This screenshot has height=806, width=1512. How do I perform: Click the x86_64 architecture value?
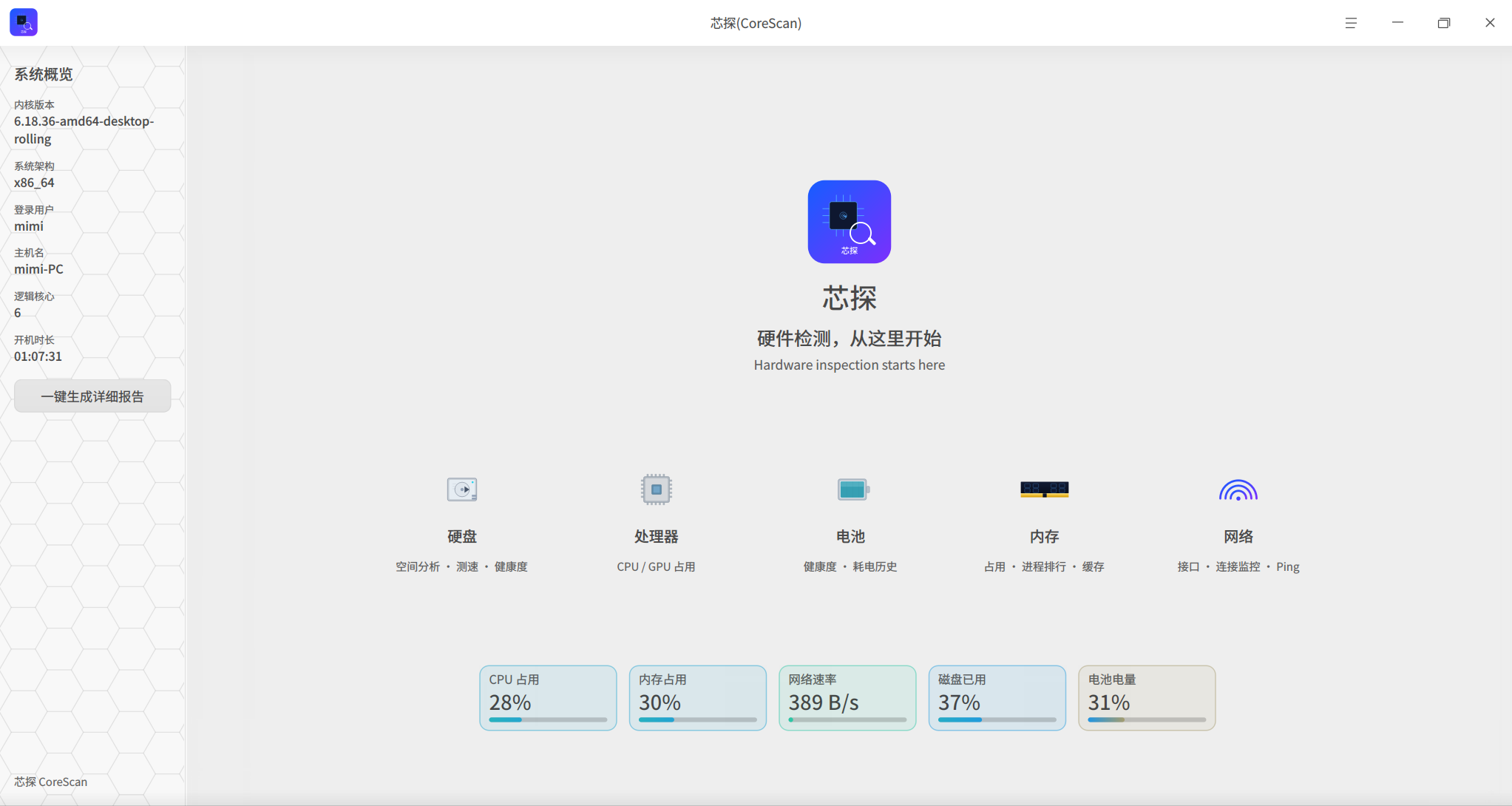coord(34,183)
